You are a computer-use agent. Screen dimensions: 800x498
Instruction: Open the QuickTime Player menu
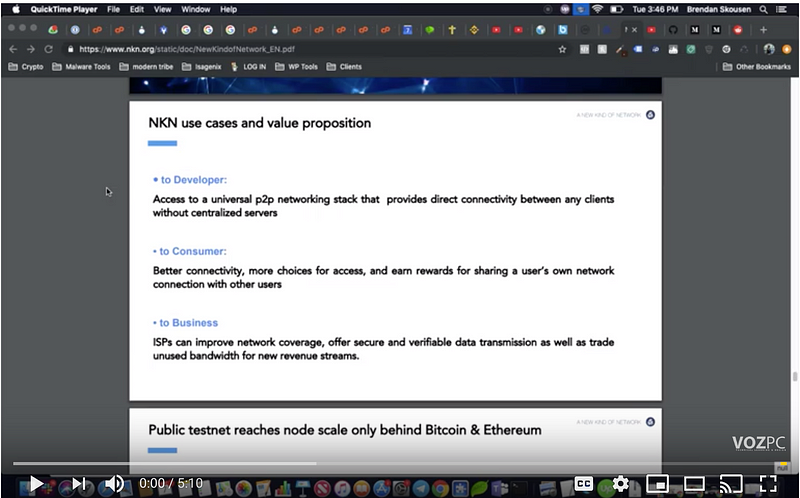coord(64,9)
